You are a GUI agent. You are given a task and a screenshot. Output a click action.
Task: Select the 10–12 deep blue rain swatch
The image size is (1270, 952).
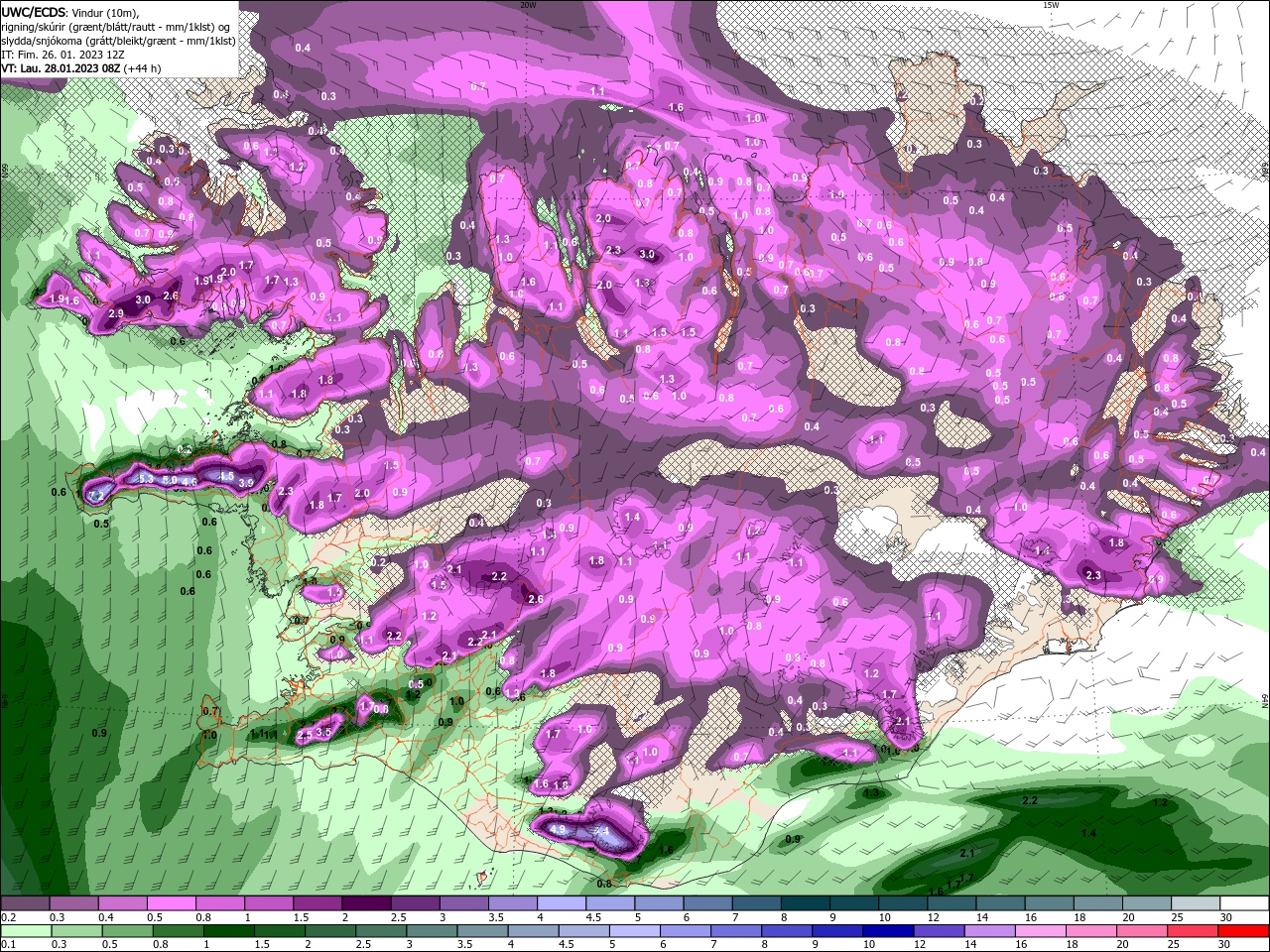889,931
